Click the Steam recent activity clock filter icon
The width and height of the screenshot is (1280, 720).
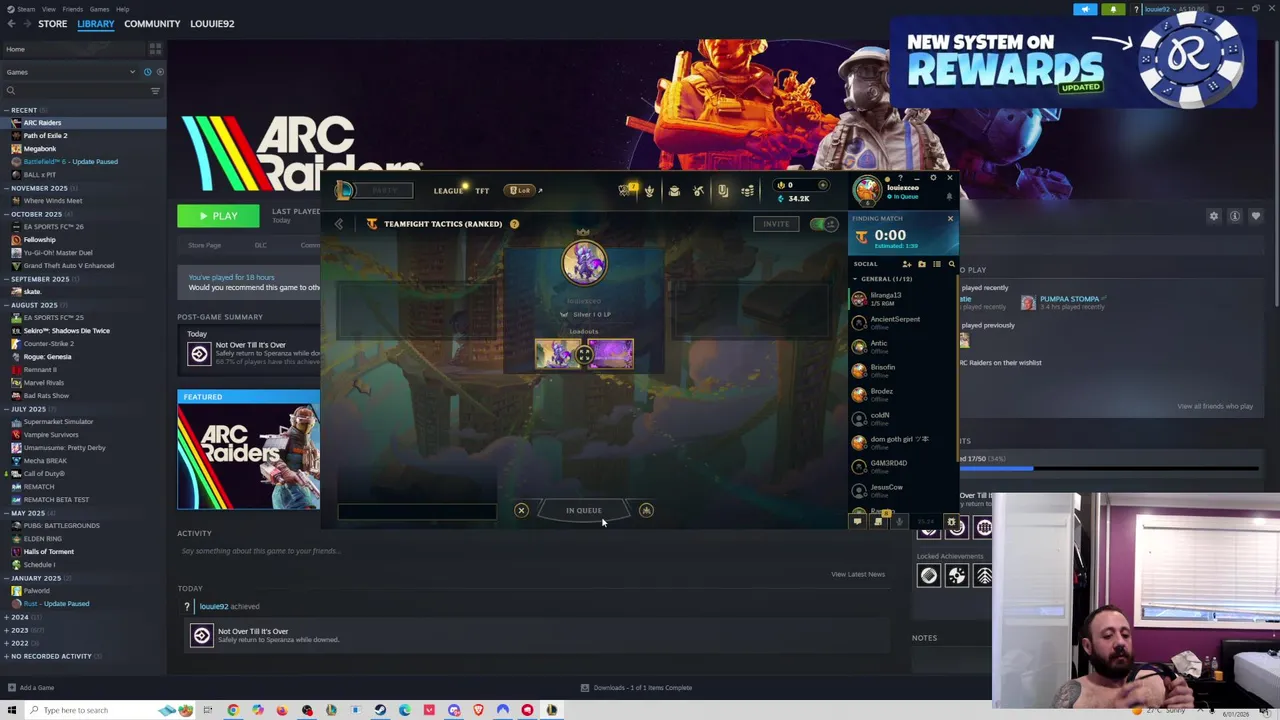147,72
